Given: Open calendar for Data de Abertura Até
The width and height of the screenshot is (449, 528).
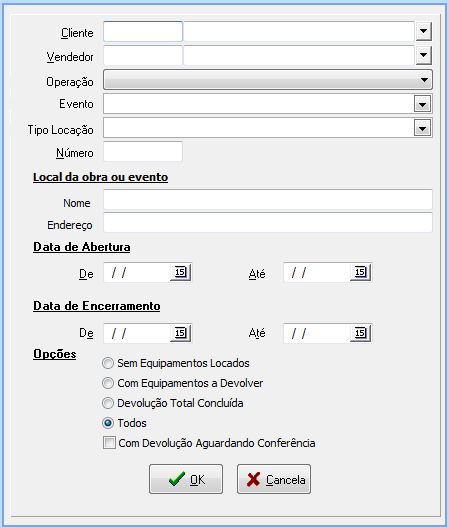Looking at the screenshot, I should (360, 272).
